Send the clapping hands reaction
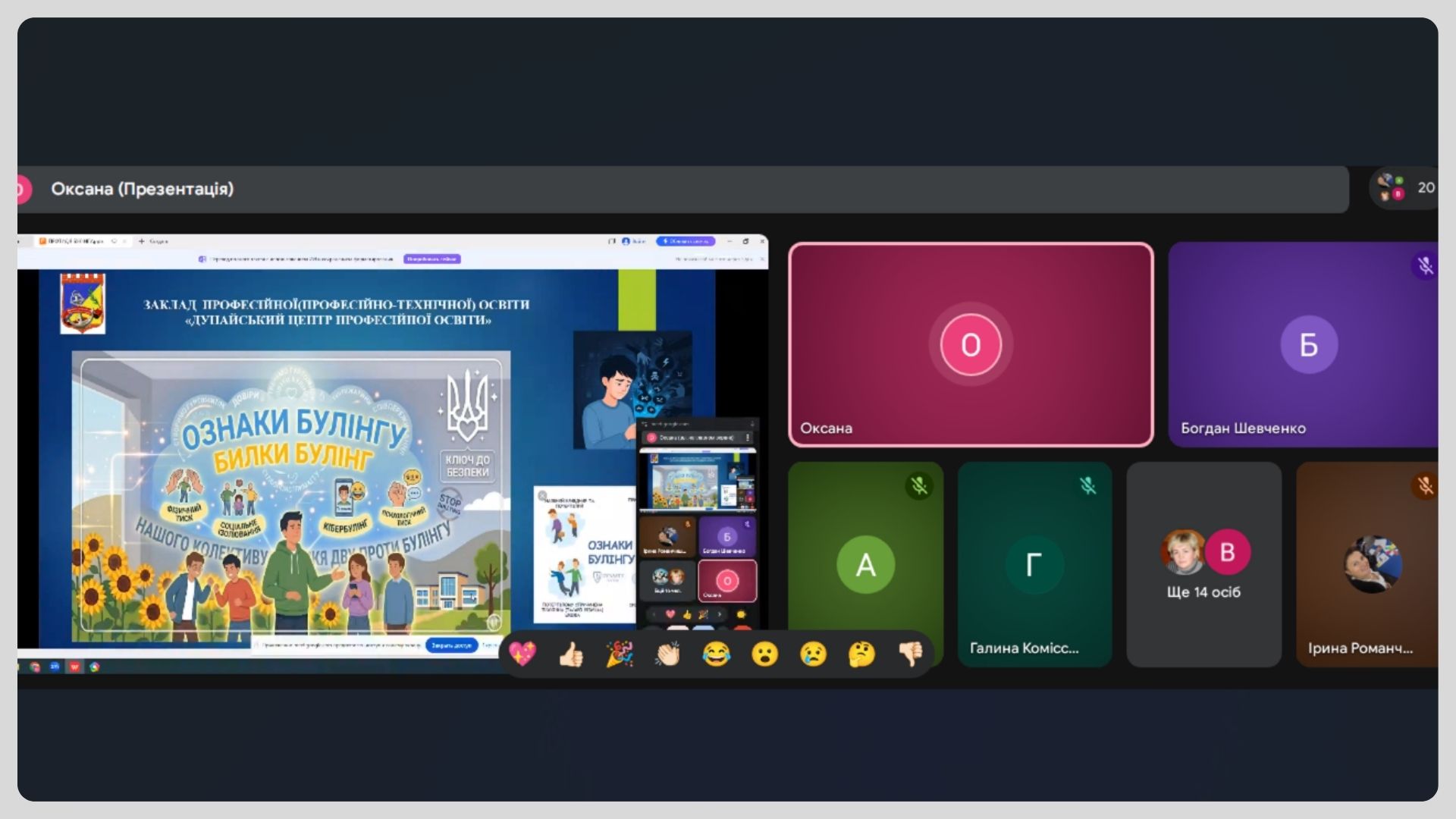Viewport: 1456px width, 819px height. [x=668, y=653]
